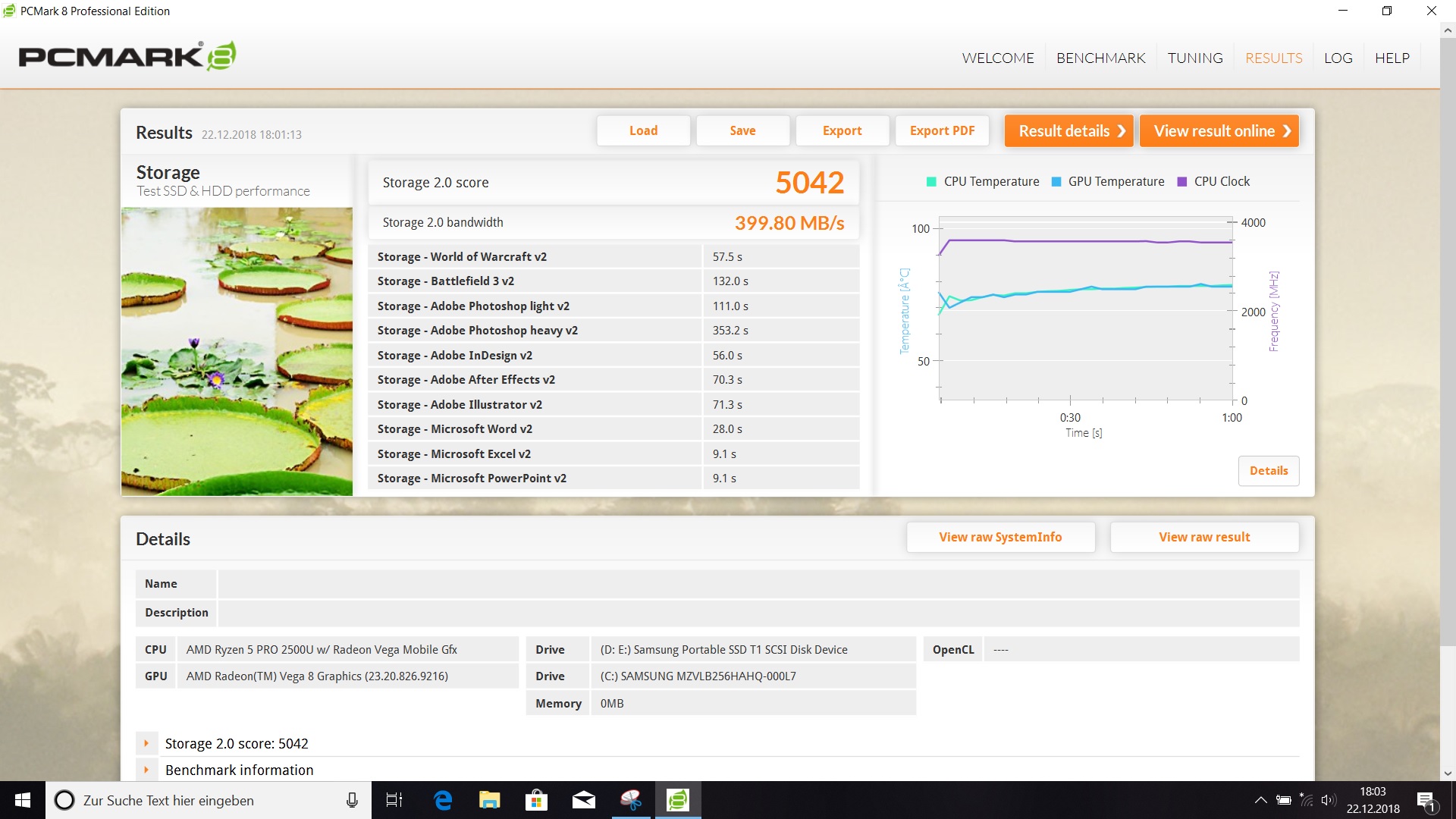Click View result online button
1456x819 pixels.
[x=1219, y=131]
